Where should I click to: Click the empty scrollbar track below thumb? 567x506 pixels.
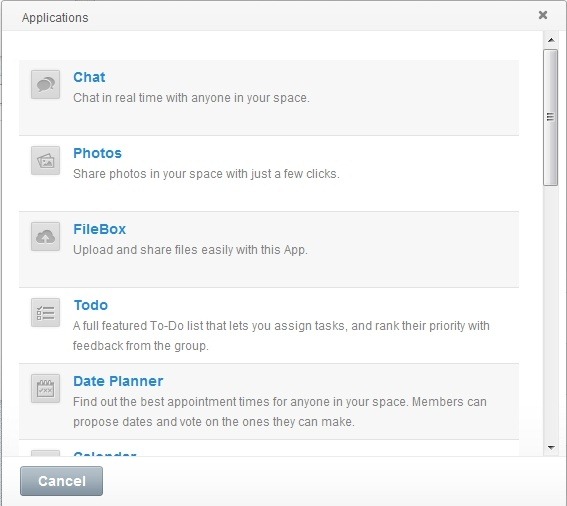(x=551, y=313)
